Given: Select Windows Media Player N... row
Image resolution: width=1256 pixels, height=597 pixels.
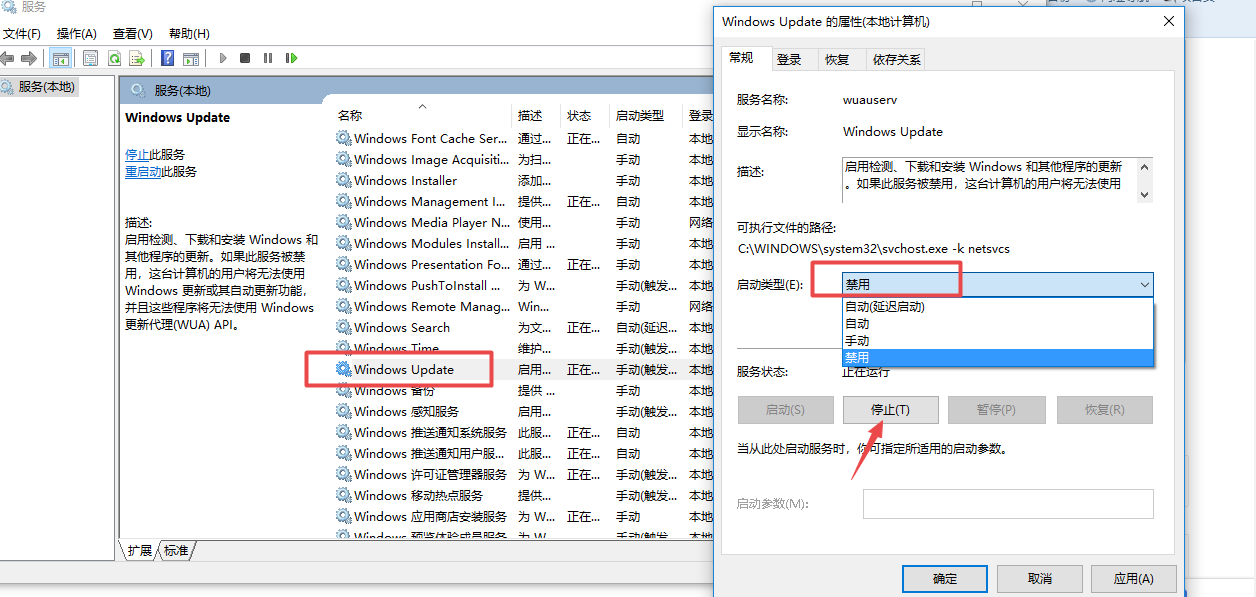Looking at the screenshot, I should [523, 222].
